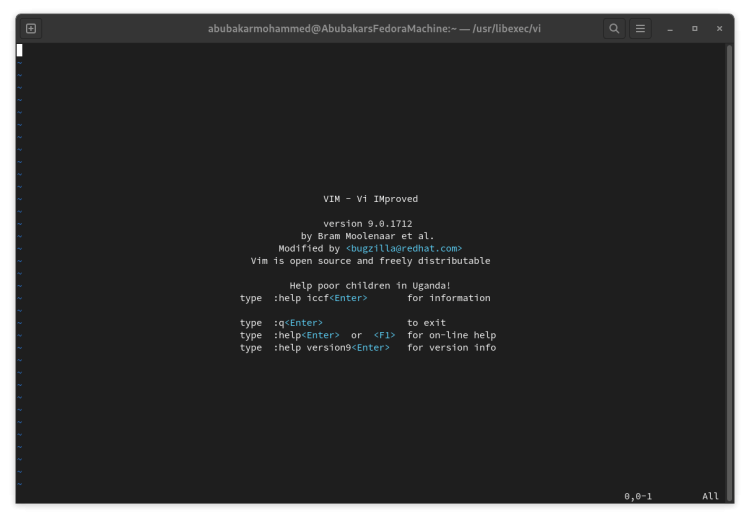Place cursor on the block cursor
Screen dimensions: 750x521
[x=20, y=50]
